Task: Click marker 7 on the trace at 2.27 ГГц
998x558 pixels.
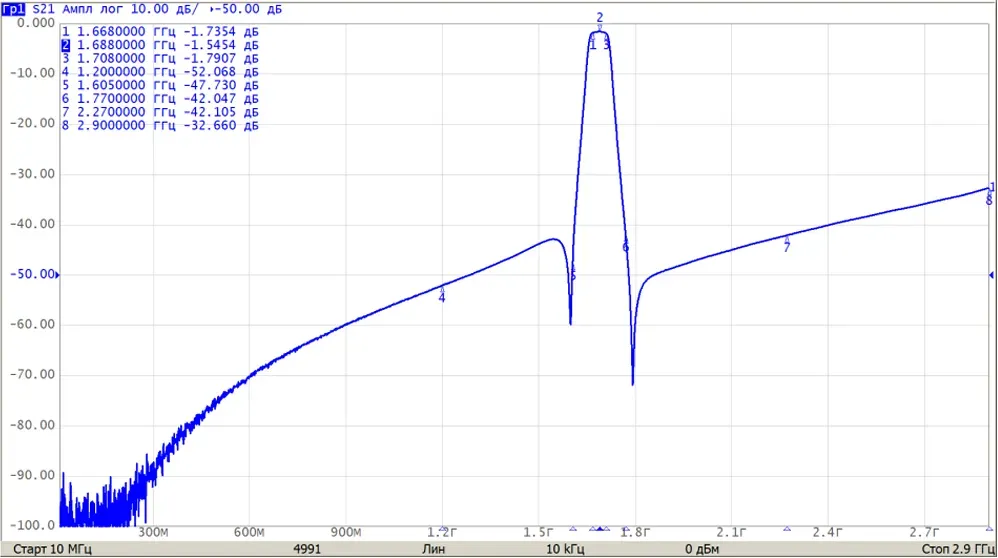Action: tap(787, 244)
